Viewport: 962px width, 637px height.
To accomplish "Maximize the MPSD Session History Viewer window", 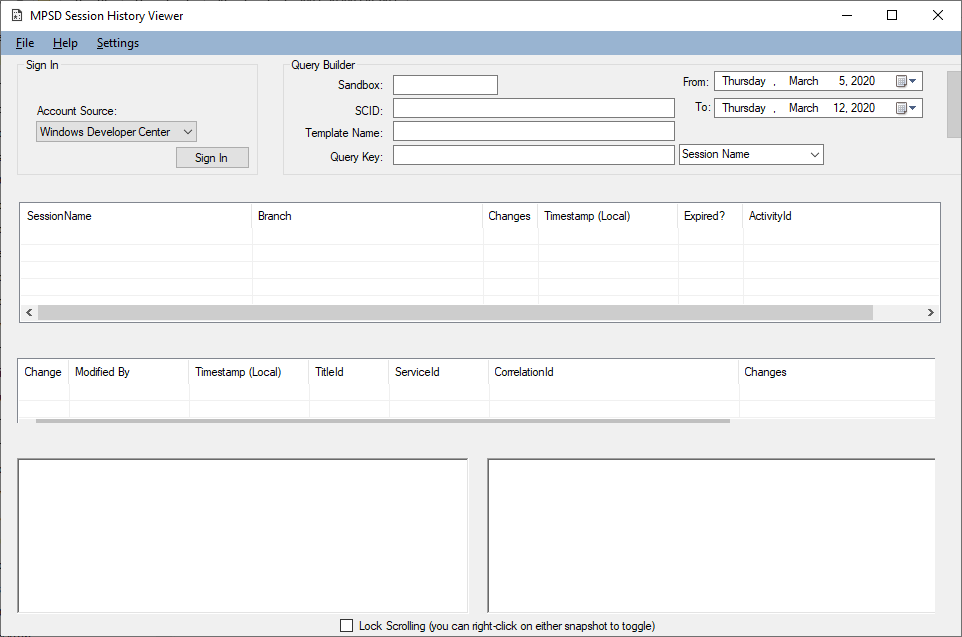I will click(892, 15).
